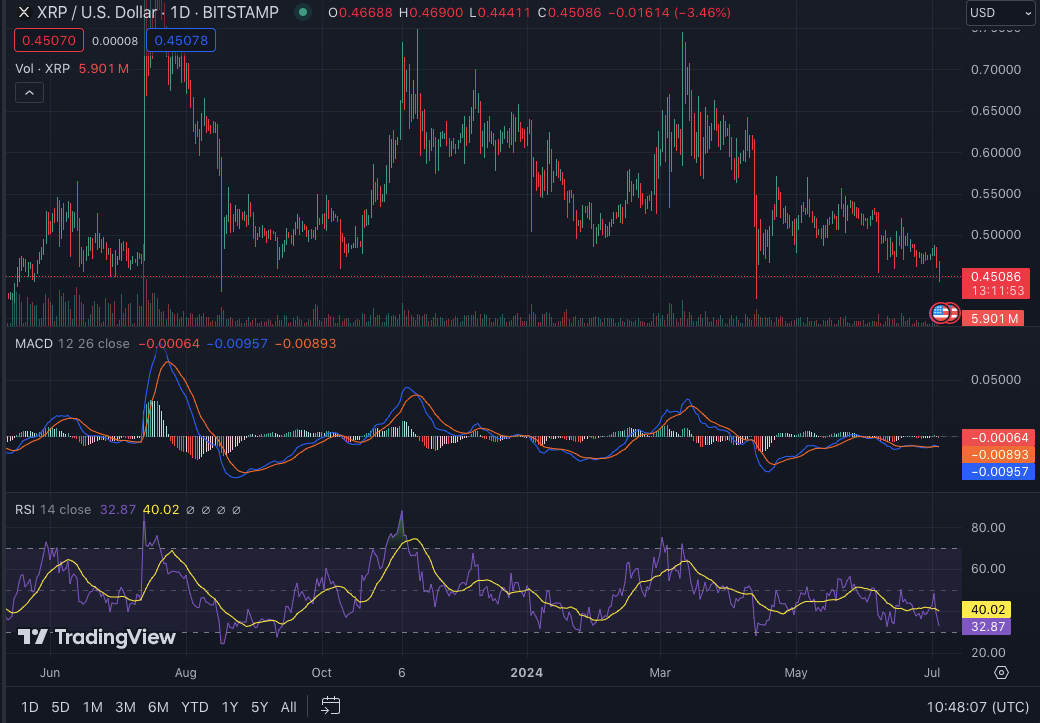This screenshot has width=1040, height=723.
Task: Select the Vol · XRP indicator label
Action: tap(42, 68)
